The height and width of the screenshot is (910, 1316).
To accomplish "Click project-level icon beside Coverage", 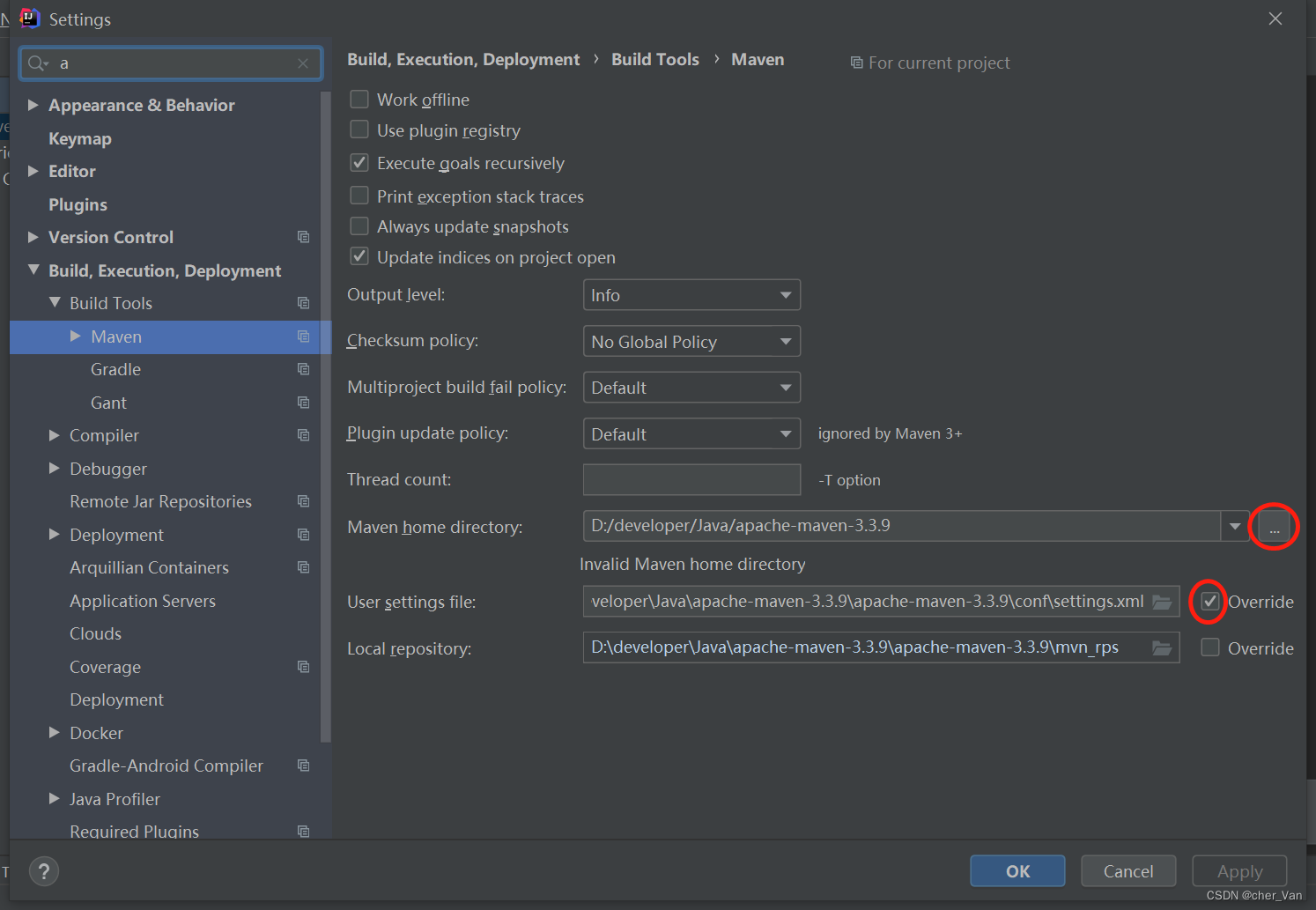I will (304, 667).
